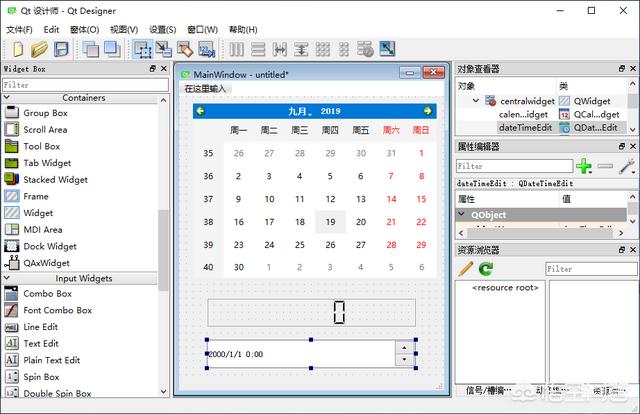640x414 pixels.
Task: Open the month selector 九月 in calendar
Action: click(298, 111)
